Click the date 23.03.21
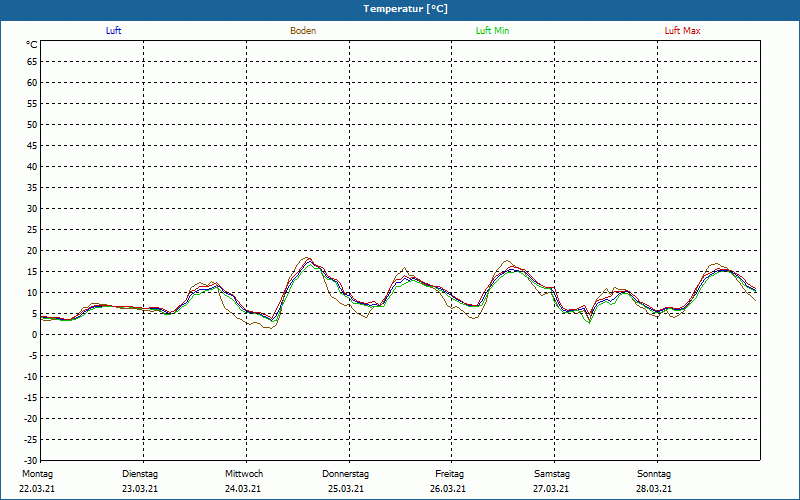 click(x=140, y=489)
